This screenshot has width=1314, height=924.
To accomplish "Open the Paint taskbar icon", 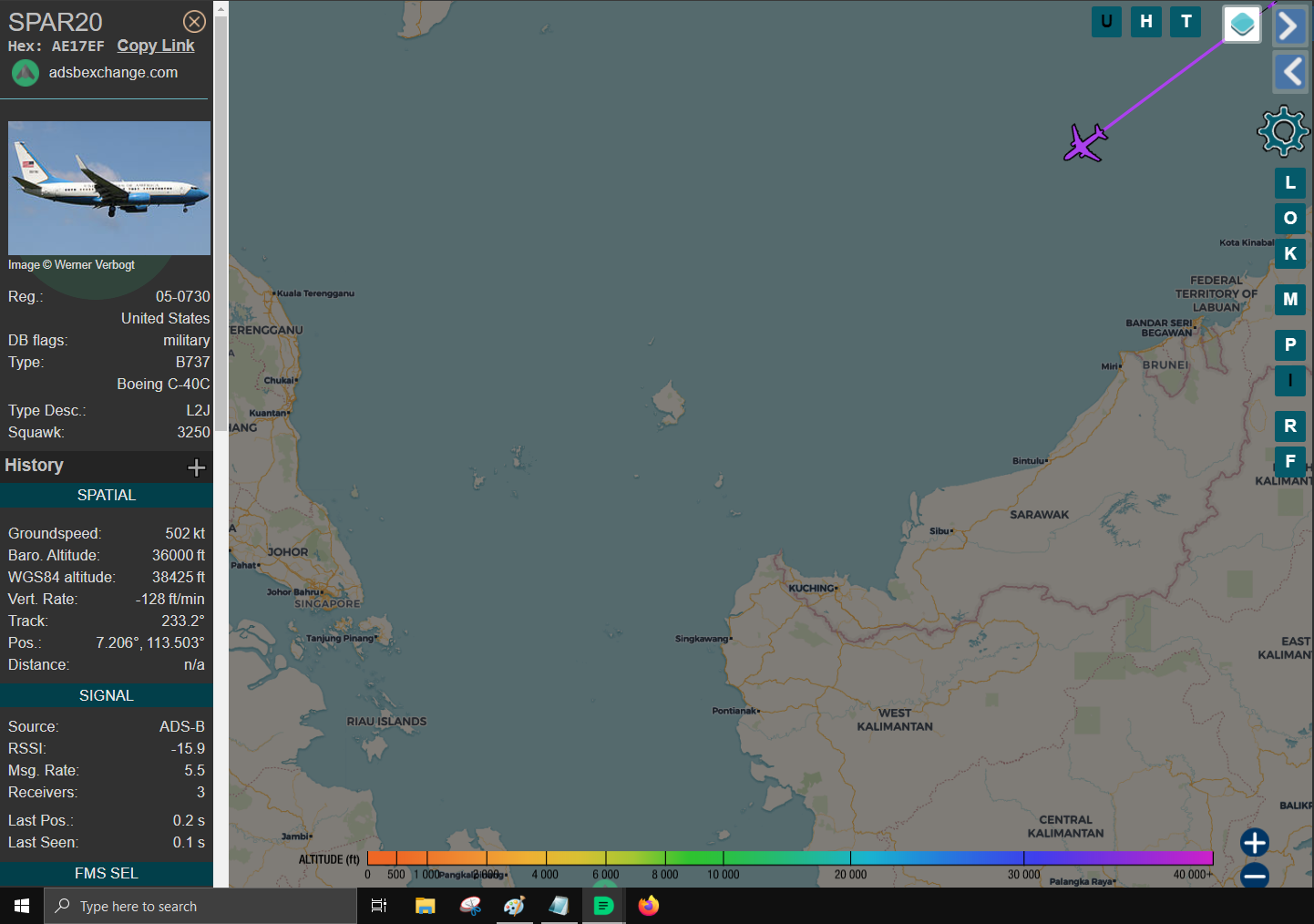I will 515,906.
